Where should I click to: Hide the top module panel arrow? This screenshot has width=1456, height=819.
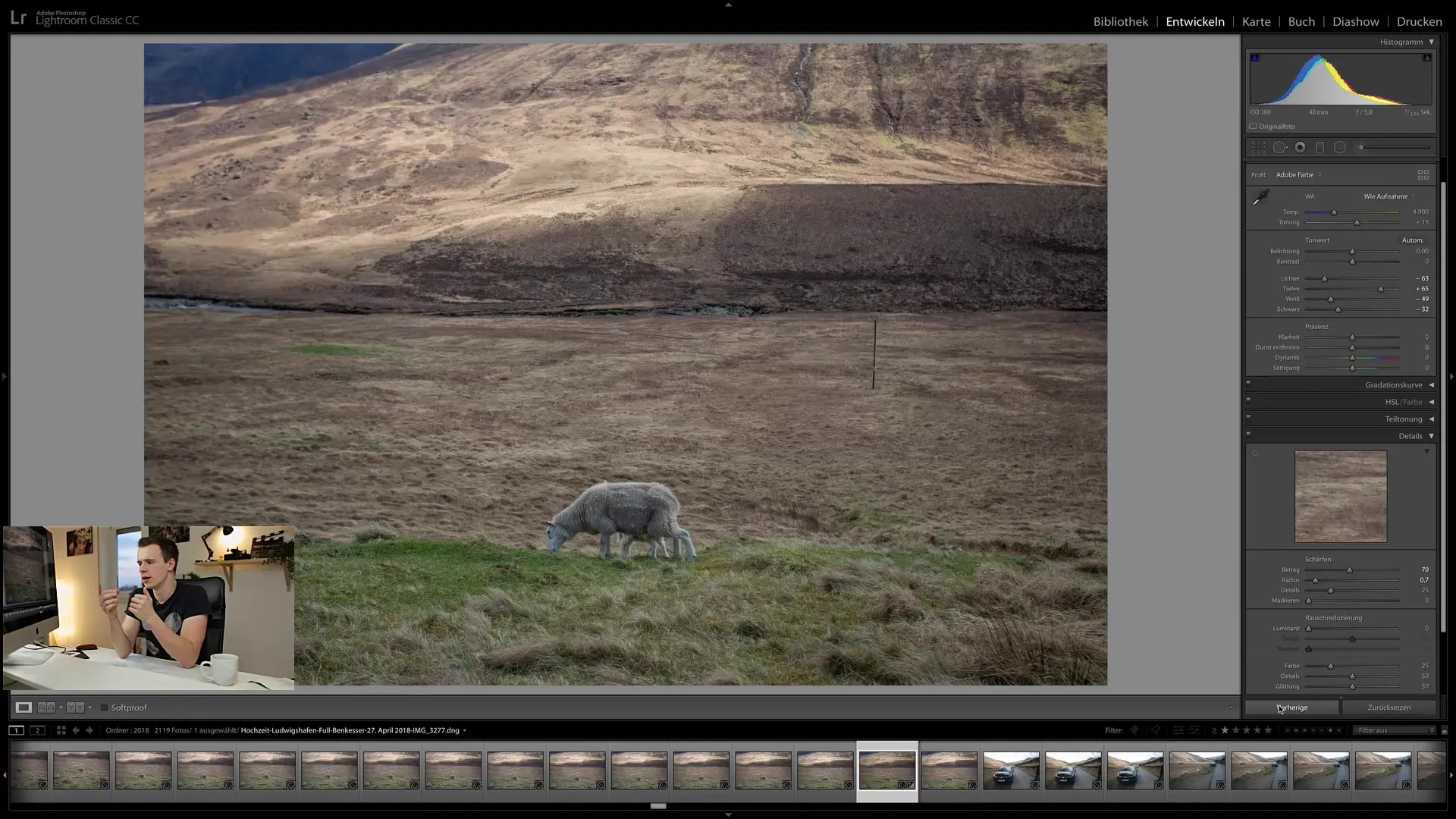coord(728,5)
